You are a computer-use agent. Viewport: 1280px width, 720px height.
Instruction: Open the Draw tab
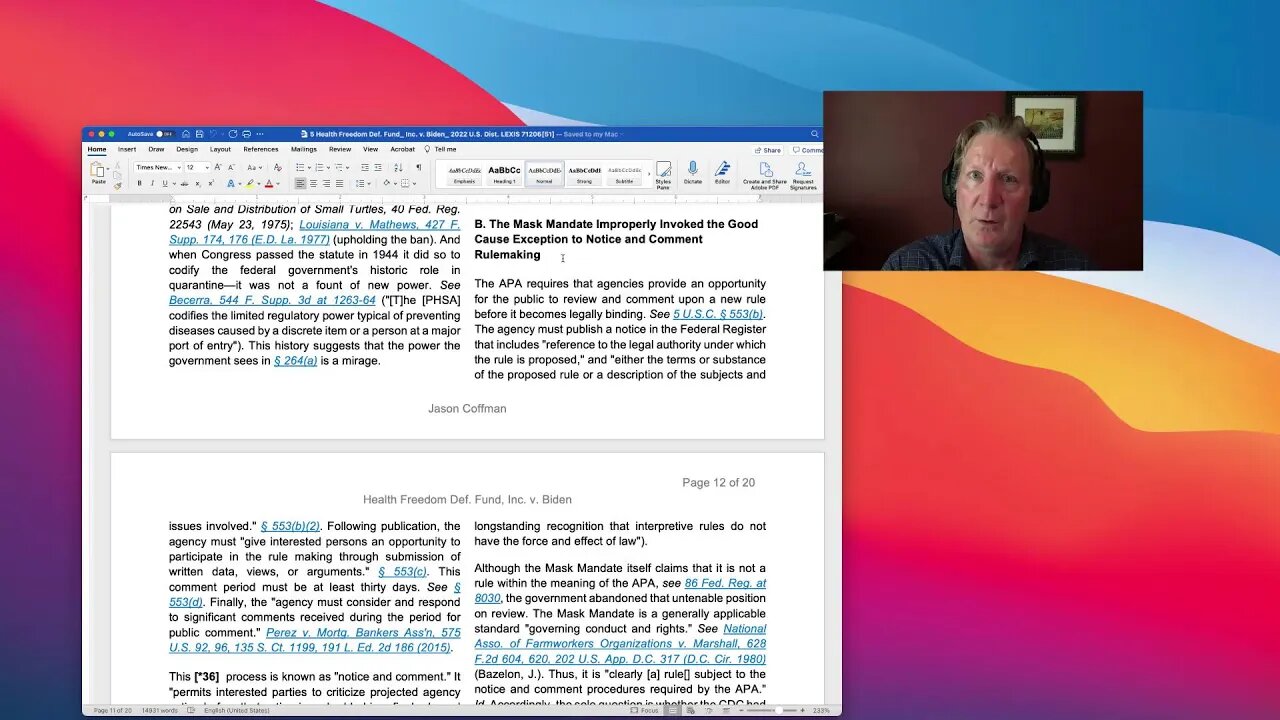pos(156,149)
